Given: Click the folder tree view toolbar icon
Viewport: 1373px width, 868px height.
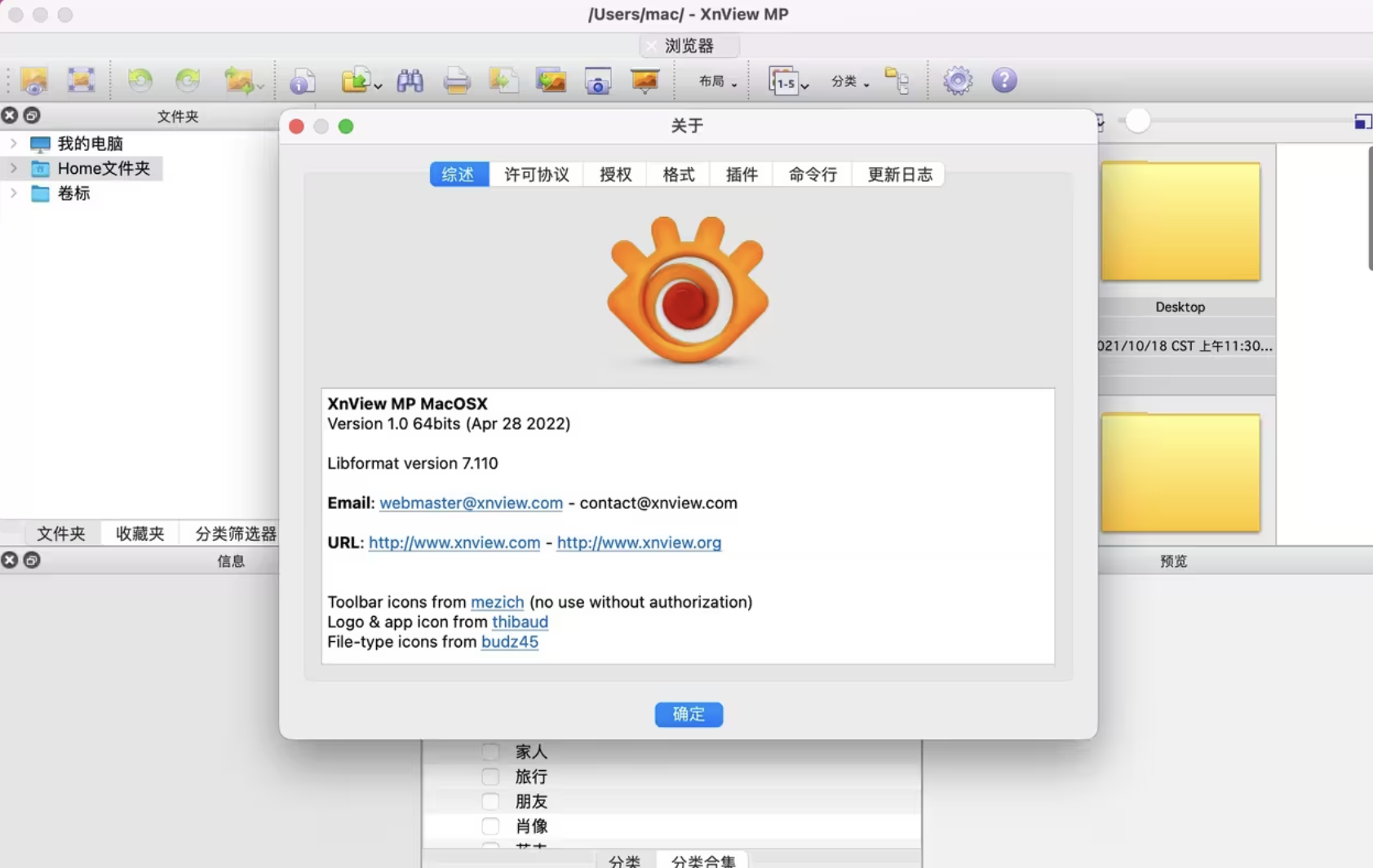Looking at the screenshot, I should pyautogui.click(x=897, y=81).
